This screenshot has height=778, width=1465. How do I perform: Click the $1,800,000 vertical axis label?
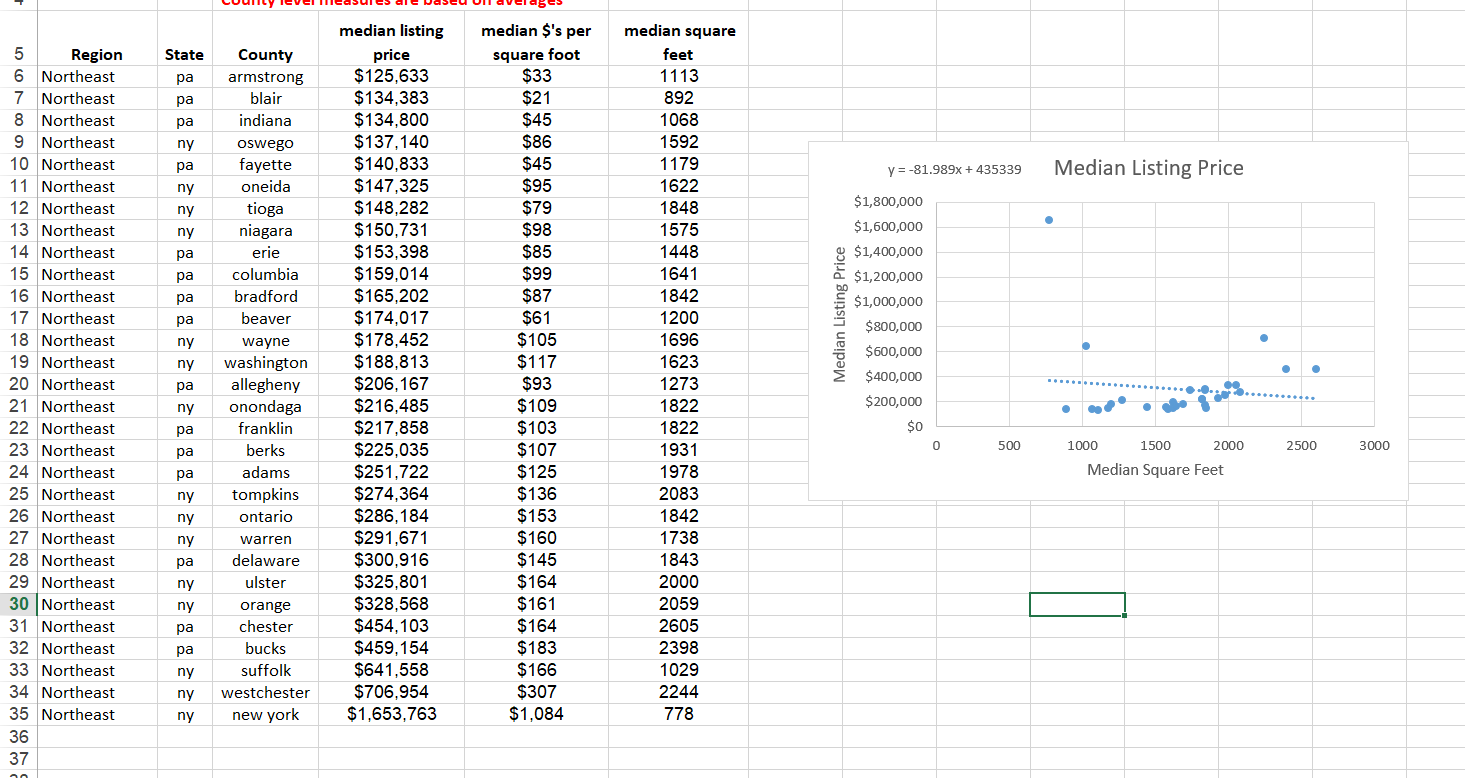889,202
